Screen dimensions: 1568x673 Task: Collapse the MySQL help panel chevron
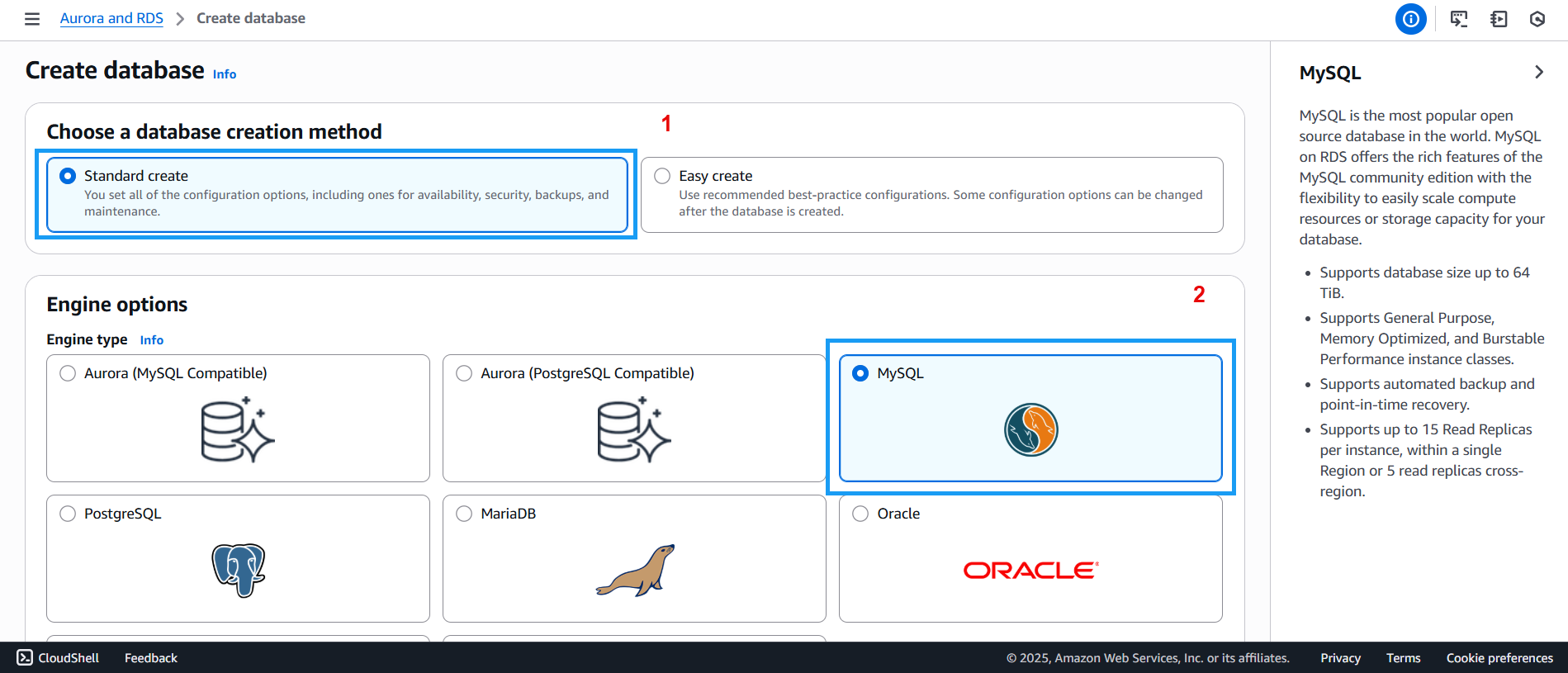(x=1538, y=72)
